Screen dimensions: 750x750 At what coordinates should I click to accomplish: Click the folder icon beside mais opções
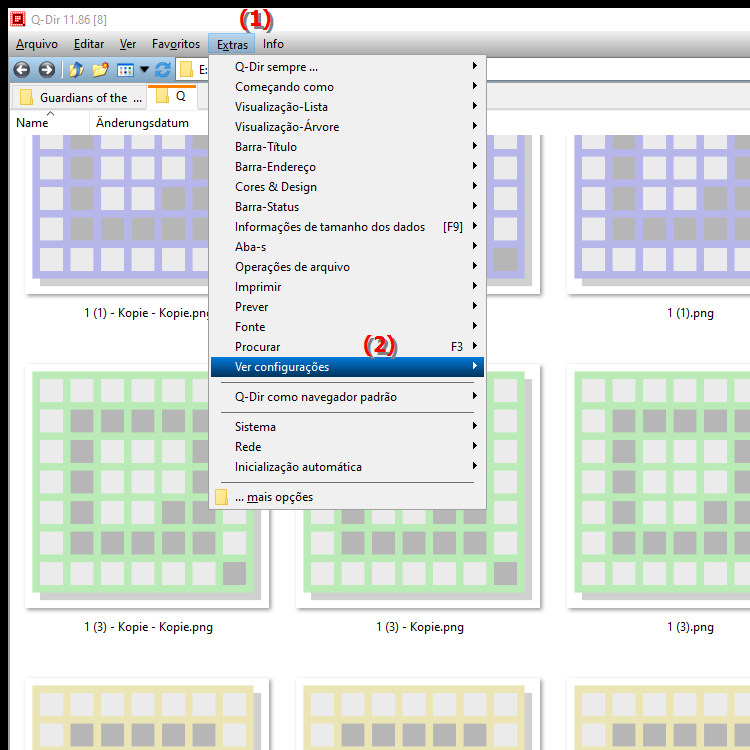tap(221, 497)
